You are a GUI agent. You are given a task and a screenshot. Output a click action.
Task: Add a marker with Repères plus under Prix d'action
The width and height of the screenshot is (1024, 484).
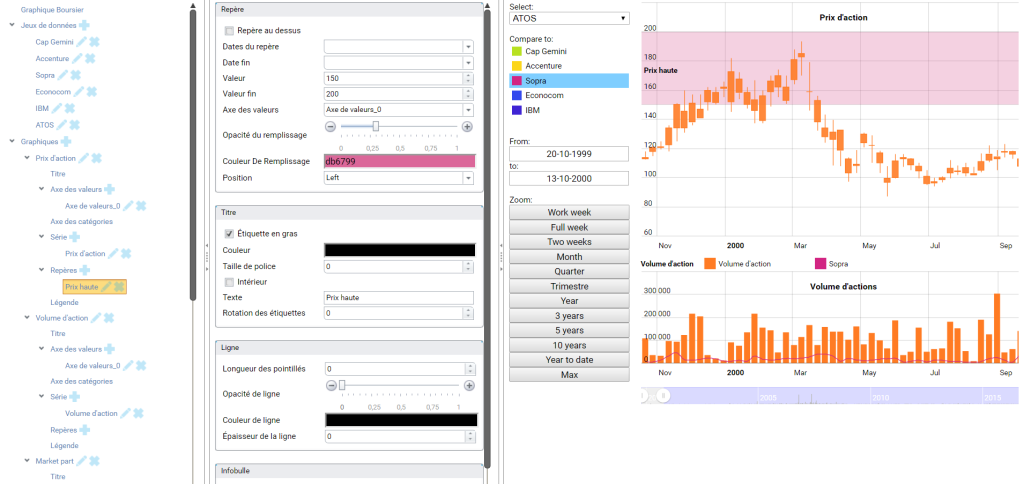click(85, 270)
